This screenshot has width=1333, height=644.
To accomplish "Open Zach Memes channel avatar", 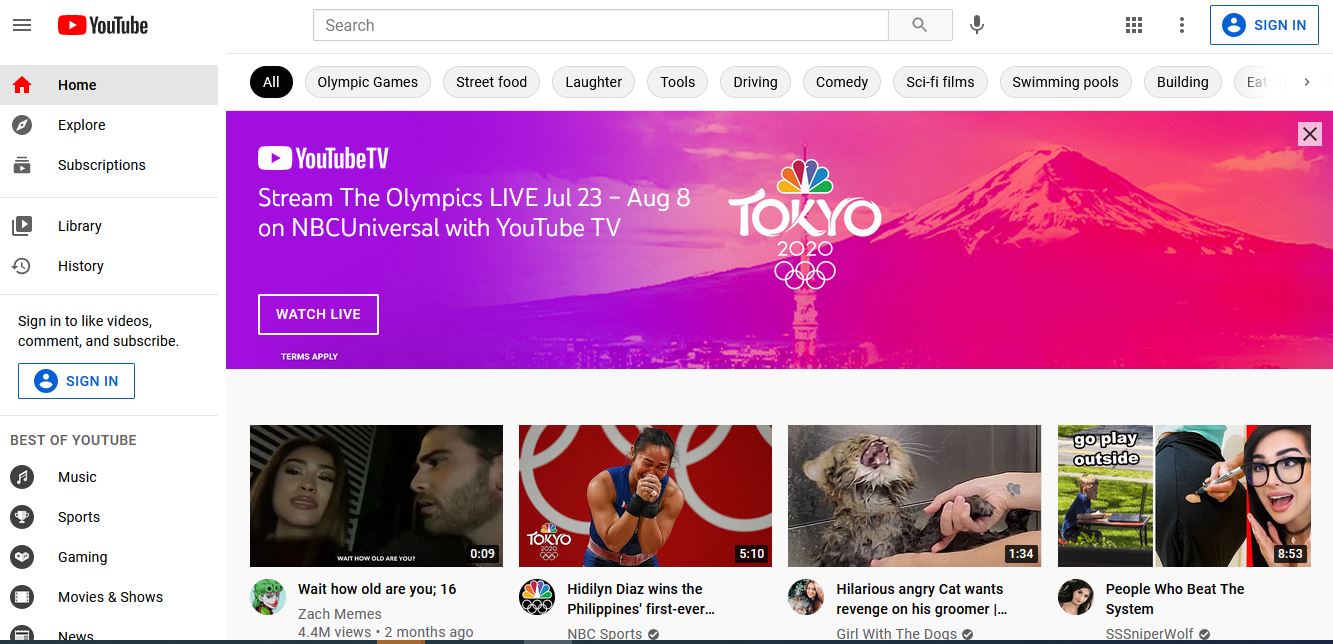I will tap(267, 597).
